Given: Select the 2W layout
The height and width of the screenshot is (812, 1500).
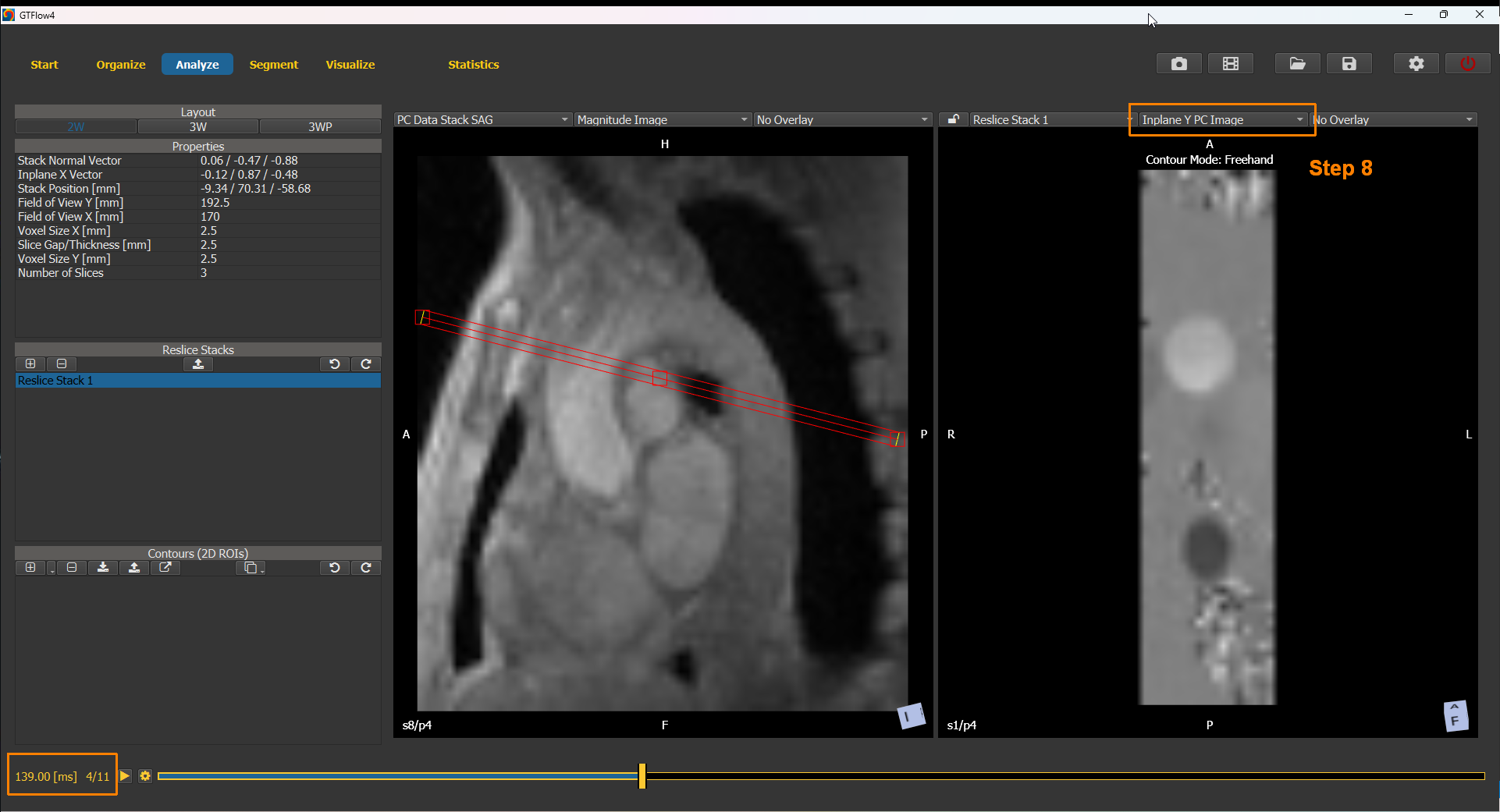Looking at the screenshot, I should pos(76,126).
